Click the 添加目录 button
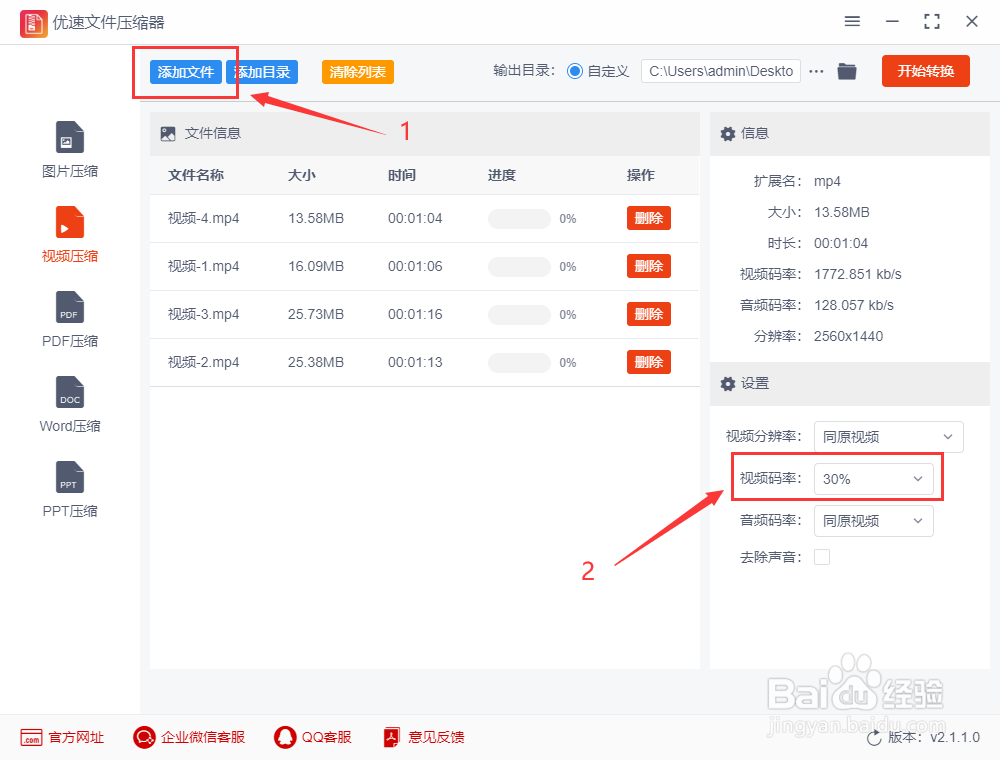Screen dimensions: 1000x760 point(262,72)
